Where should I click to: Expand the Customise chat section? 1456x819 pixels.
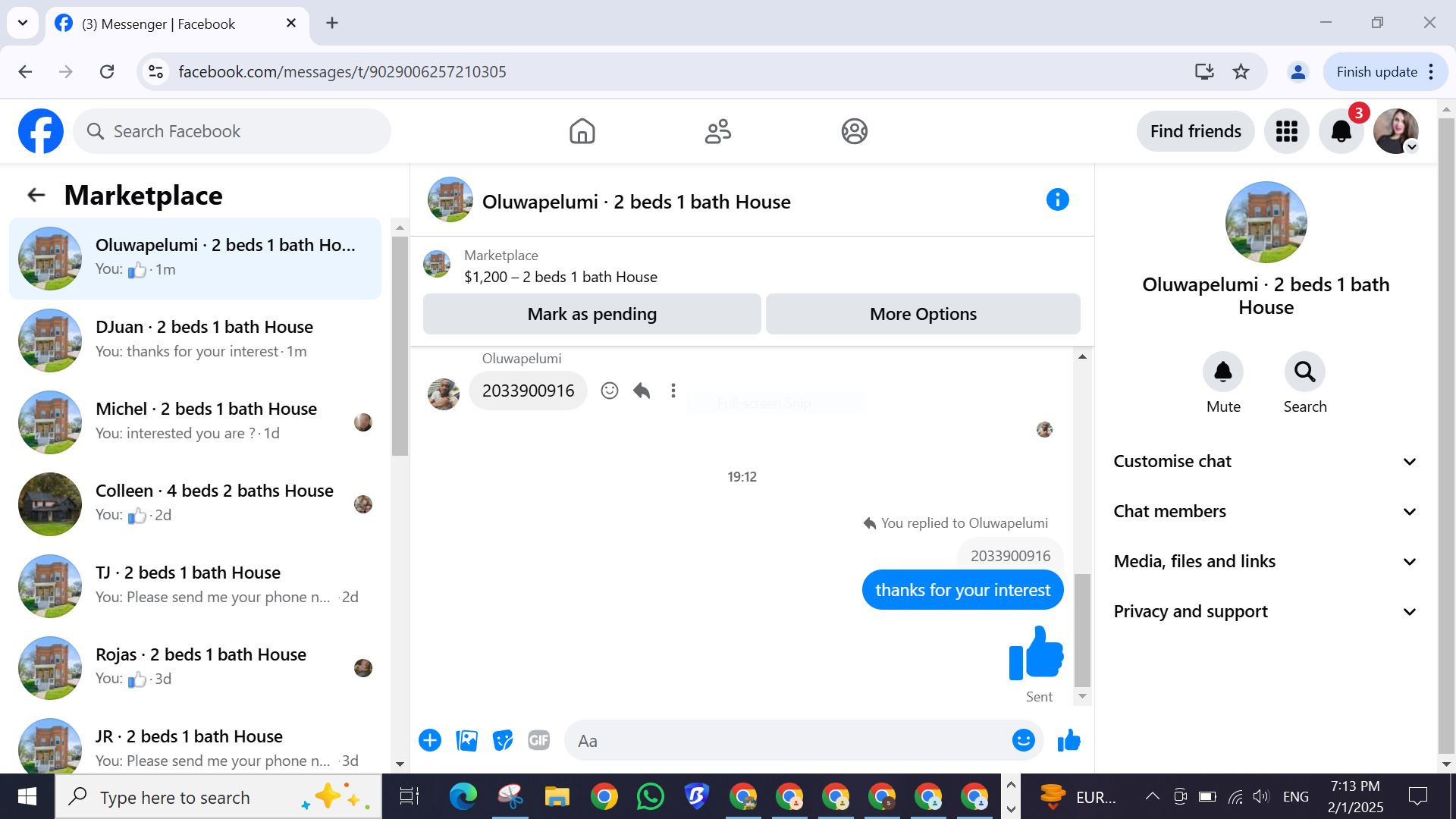tap(1265, 461)
